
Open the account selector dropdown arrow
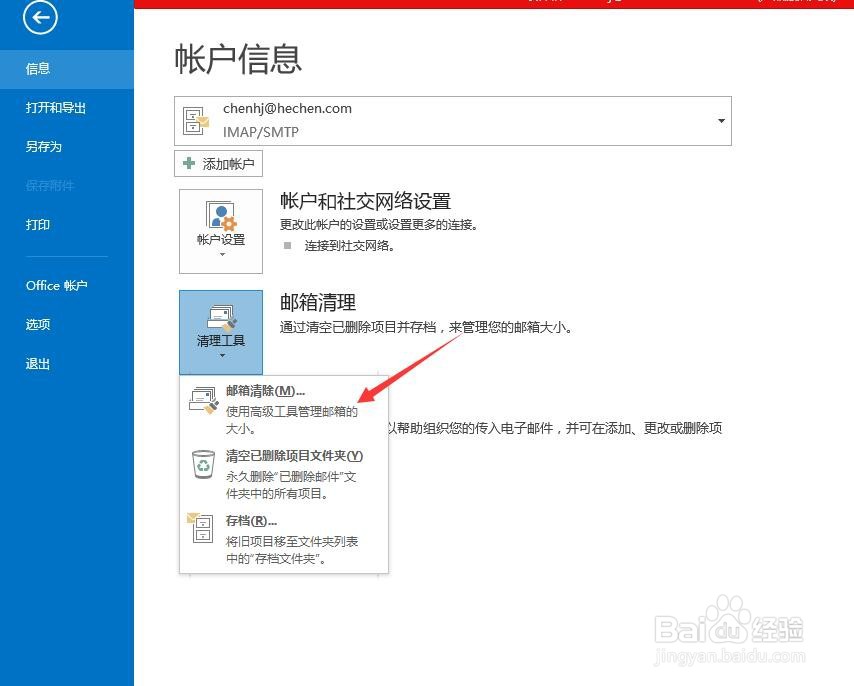pos(720,120)
